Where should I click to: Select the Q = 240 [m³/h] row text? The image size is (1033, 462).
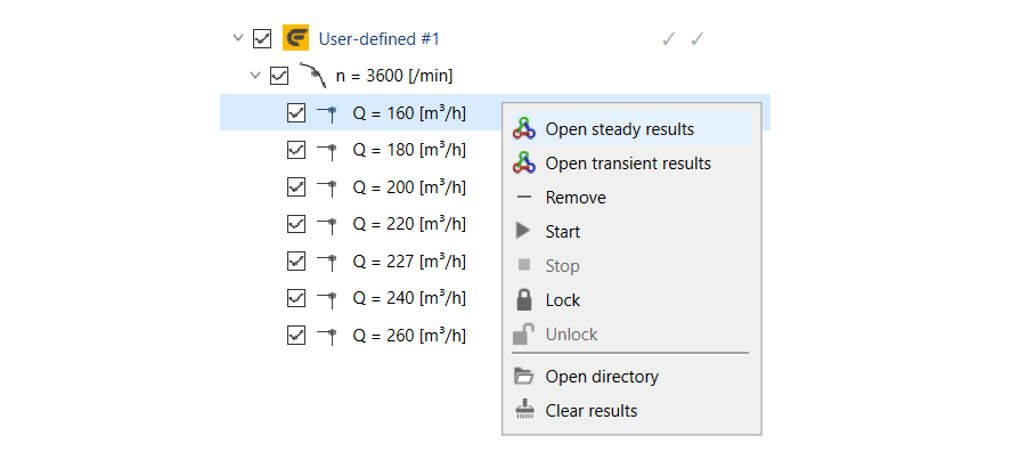[x=409, y=299]
